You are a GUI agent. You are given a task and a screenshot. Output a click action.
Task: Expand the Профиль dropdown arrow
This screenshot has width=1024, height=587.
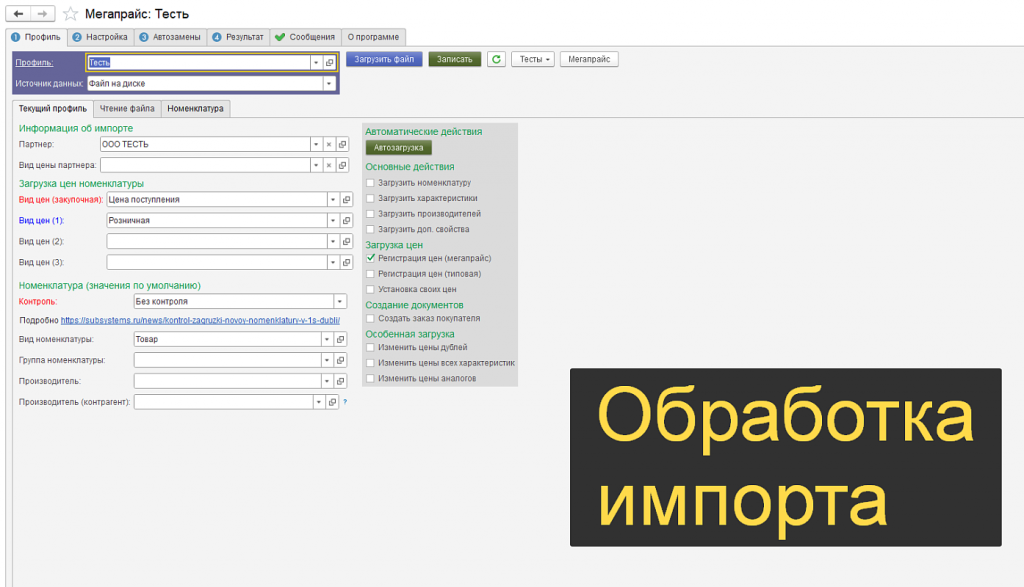tap(316, 63)
